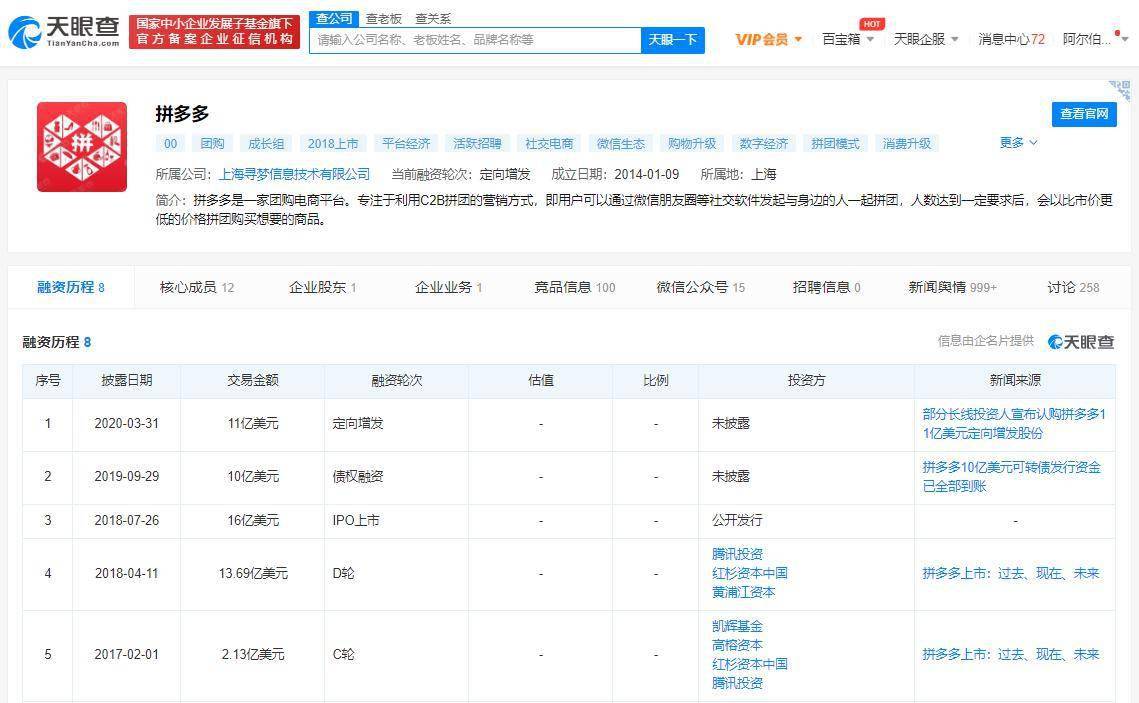Open the 核心成员 tab

point(196,287)
